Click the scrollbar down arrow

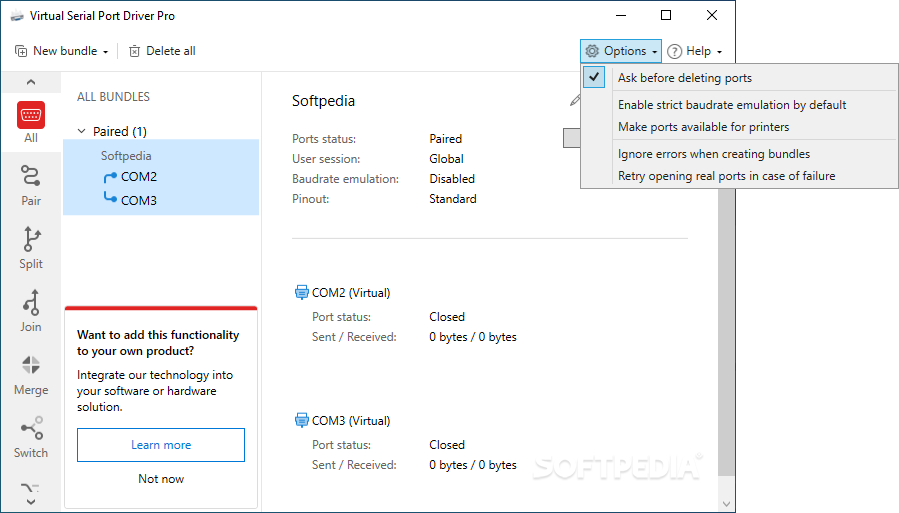click(x=726, y=504)
